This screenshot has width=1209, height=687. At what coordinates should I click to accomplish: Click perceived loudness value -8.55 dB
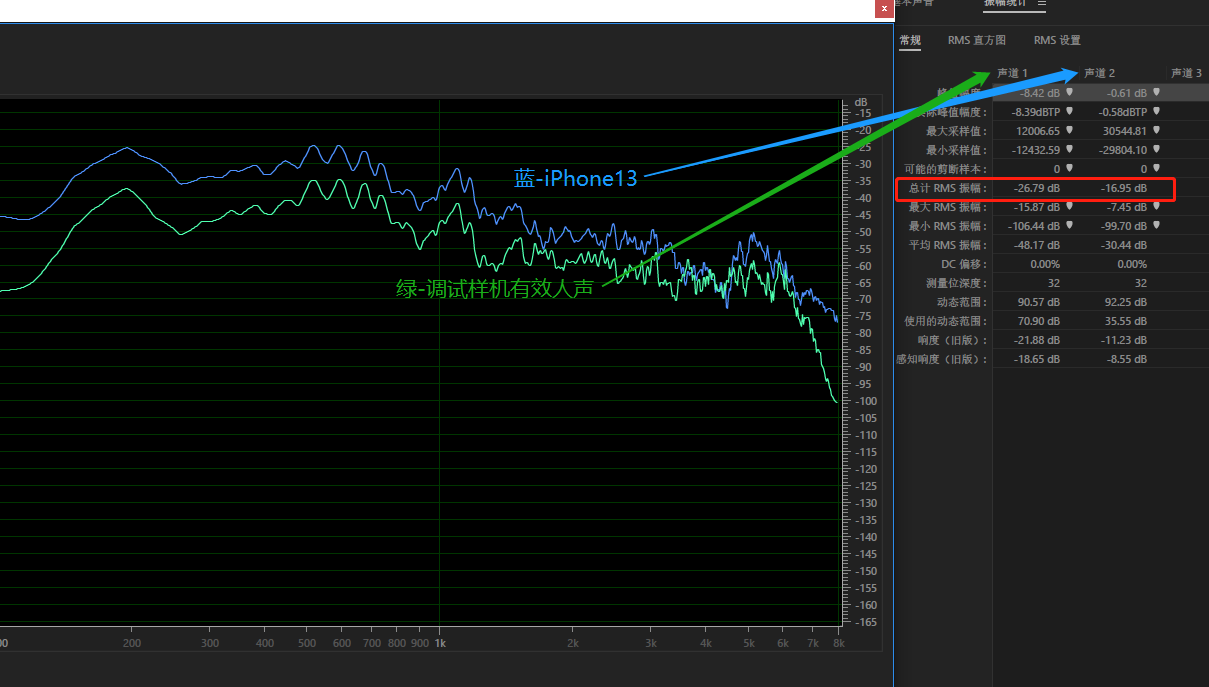tap(1127, 359)
